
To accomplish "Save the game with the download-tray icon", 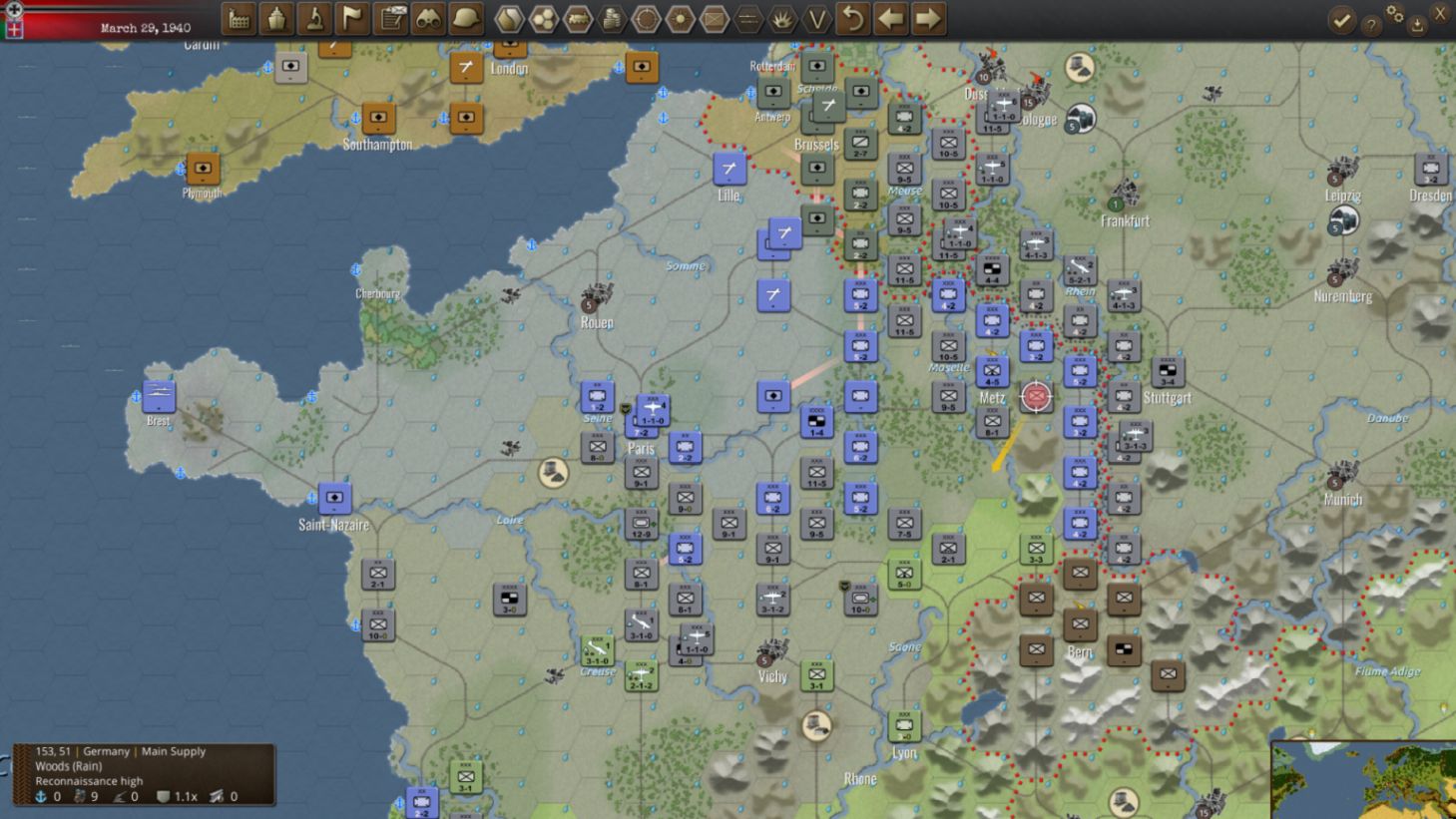I will coord(1417,25).
